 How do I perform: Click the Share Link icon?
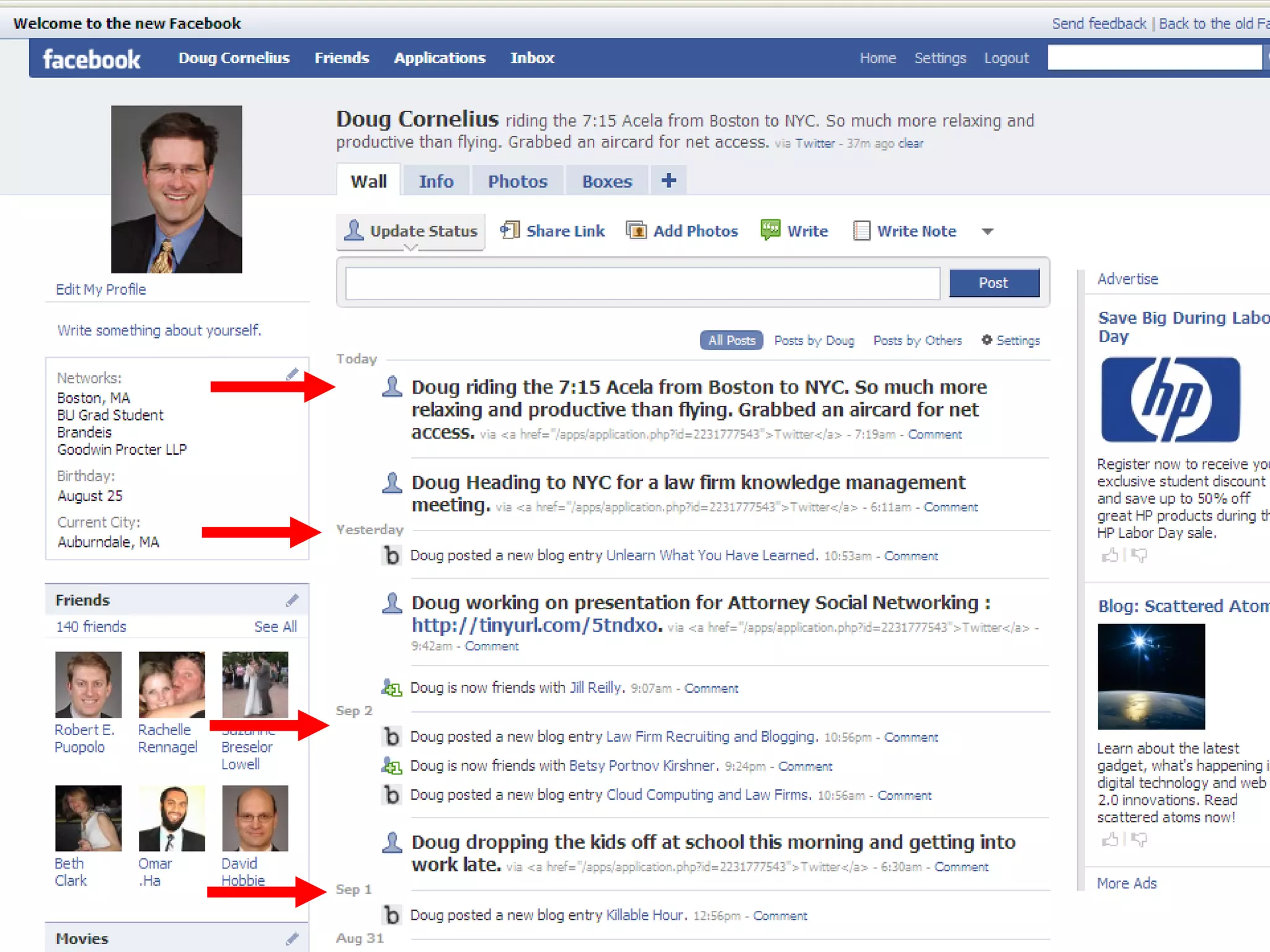point(510,231)
